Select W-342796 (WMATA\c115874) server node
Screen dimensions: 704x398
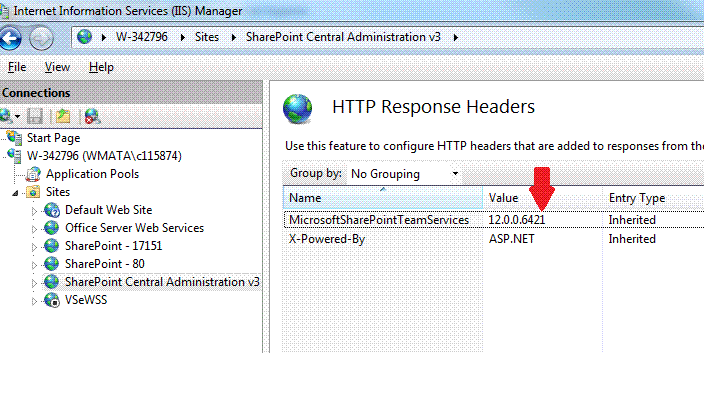coord(104,155)
